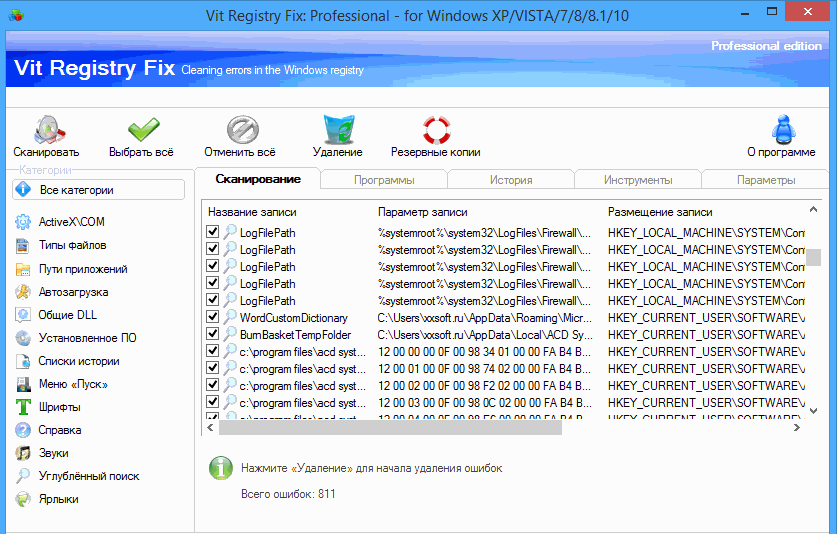This screenshot has width=837, height=534.
Task: Select the Все категории category button
Action: click(x=98, y=190)
